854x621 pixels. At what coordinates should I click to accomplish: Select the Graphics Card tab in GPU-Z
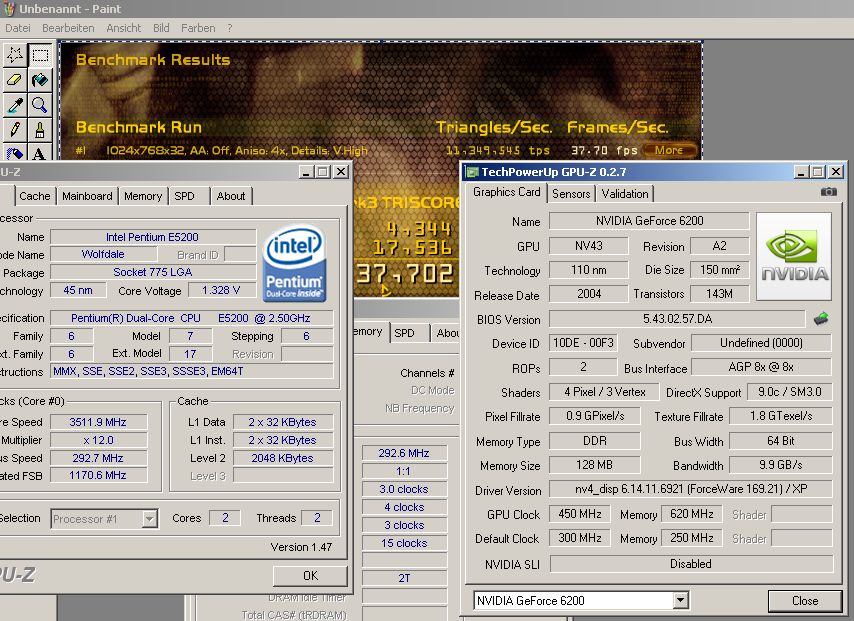pyautogui.click(x=507, y=192)
